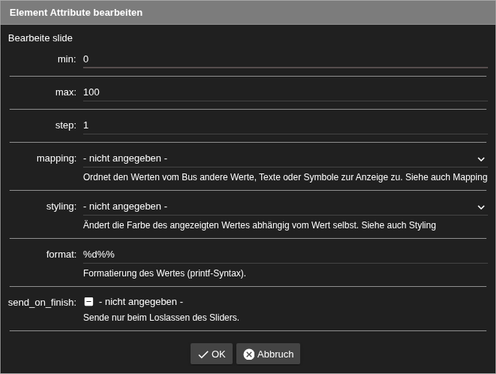Click the 'min:' label
This screenshot has width=496, height=374.
click(67, 59)
